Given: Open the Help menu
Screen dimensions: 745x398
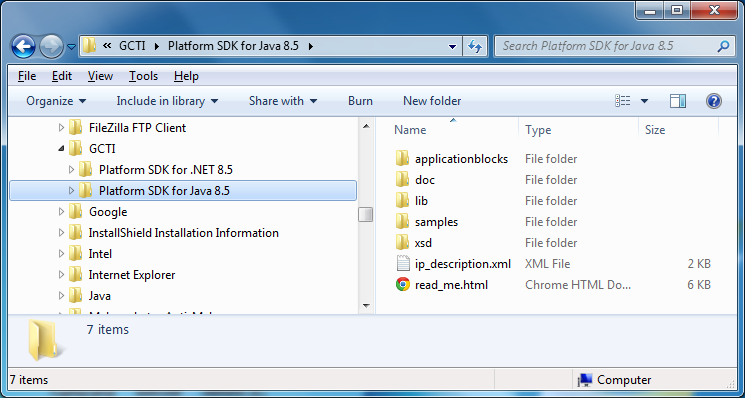Looking at the screenshot, I should 186,76.
